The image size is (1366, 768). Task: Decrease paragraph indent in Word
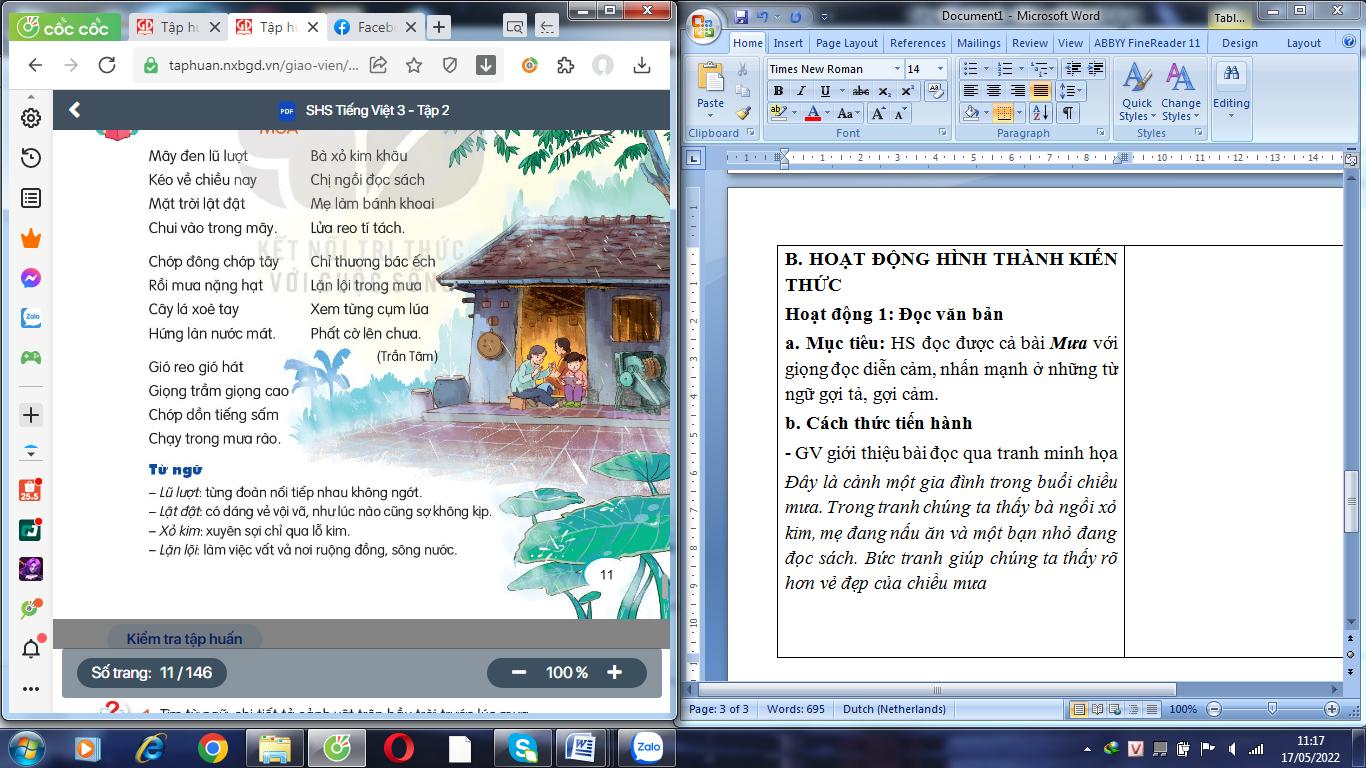[x=1072, y=69]
